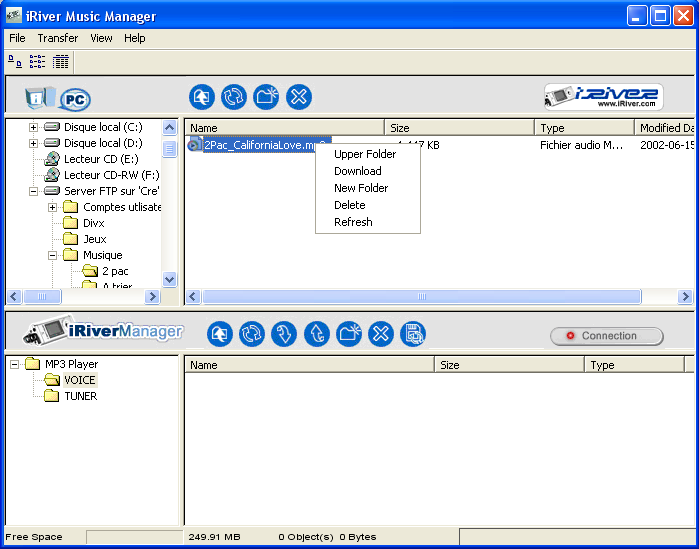
Task: Choose Download in context menu
Action: tap(368, 171)
